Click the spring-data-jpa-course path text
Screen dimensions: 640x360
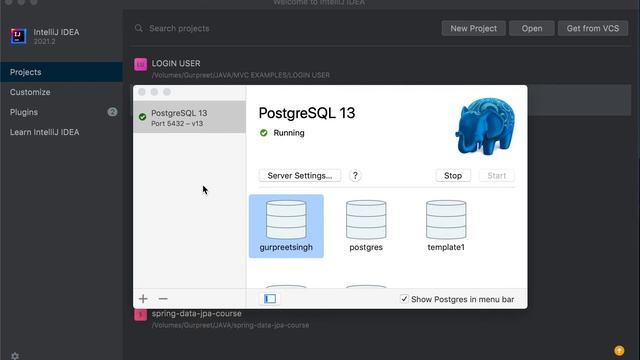[x=230, y=325]
